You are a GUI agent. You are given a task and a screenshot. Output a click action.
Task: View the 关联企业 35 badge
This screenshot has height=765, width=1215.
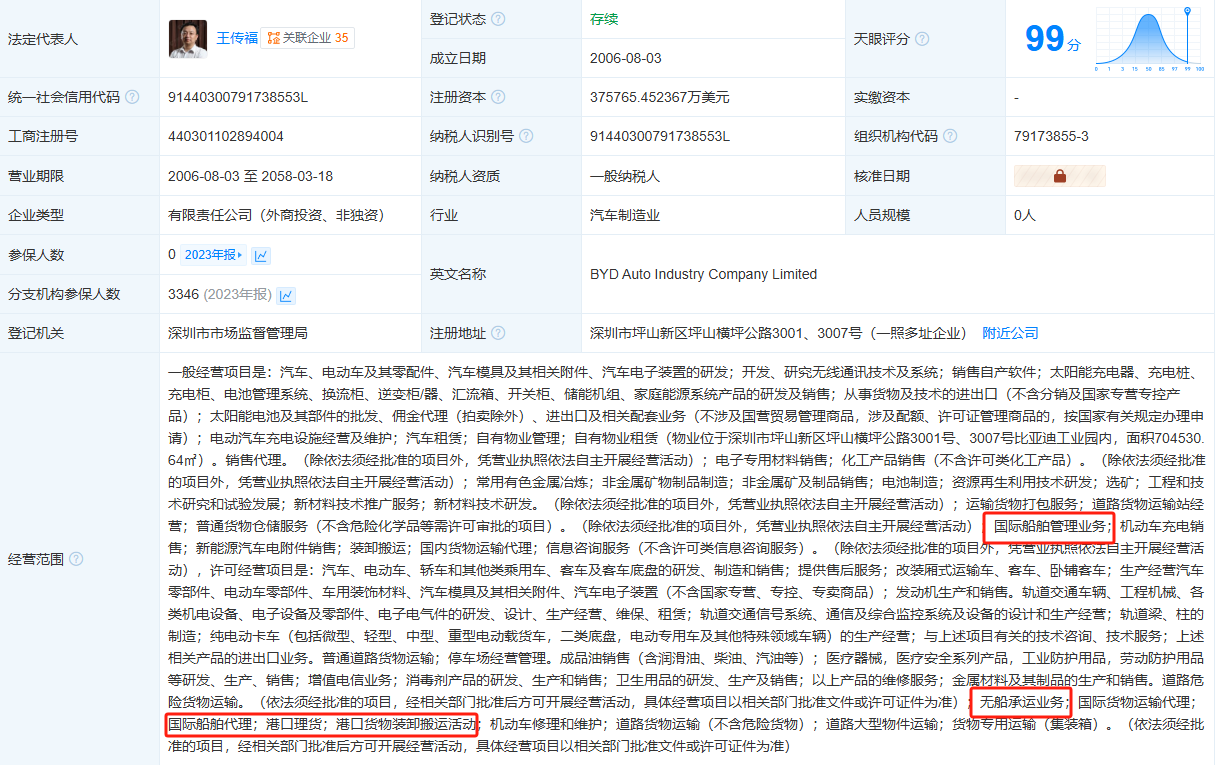308,38
